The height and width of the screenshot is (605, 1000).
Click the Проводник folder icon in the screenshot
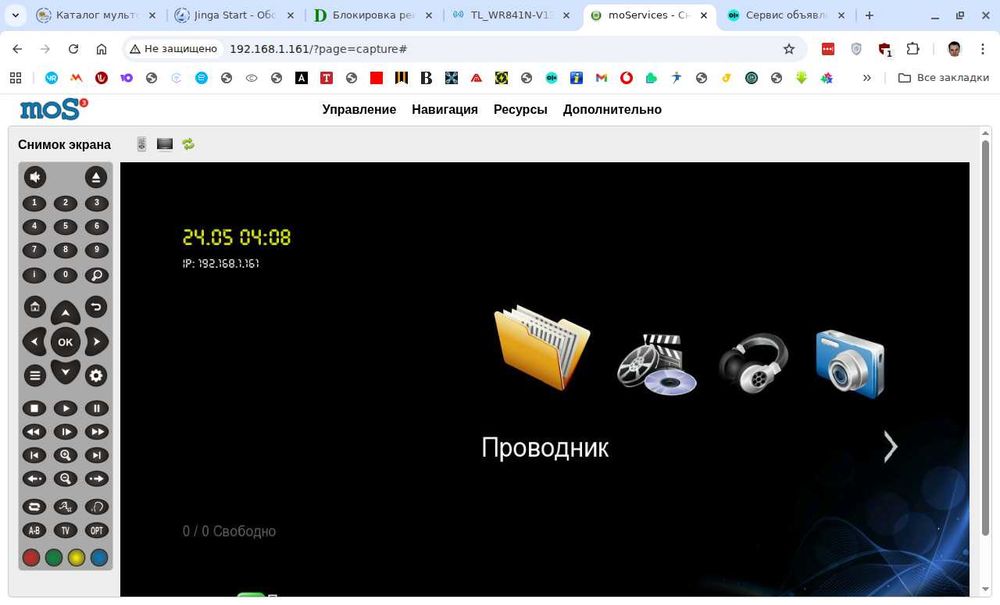pos(542,347)
